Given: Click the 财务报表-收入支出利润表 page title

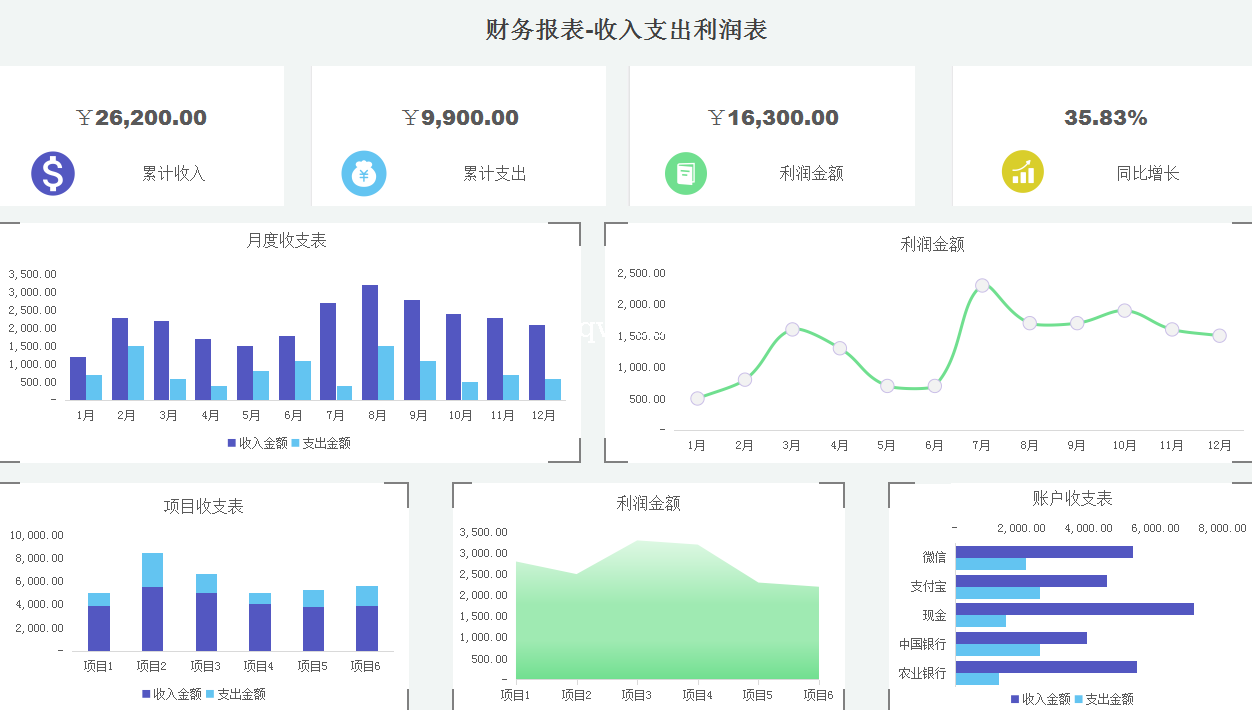Looking at the screenshot, I should pyautogui.click(x=626, y=30).
